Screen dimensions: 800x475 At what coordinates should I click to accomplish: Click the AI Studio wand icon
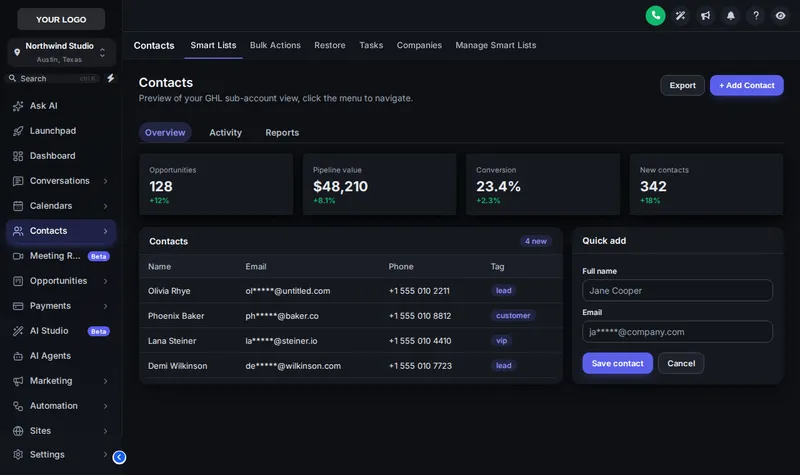point(18,331)
